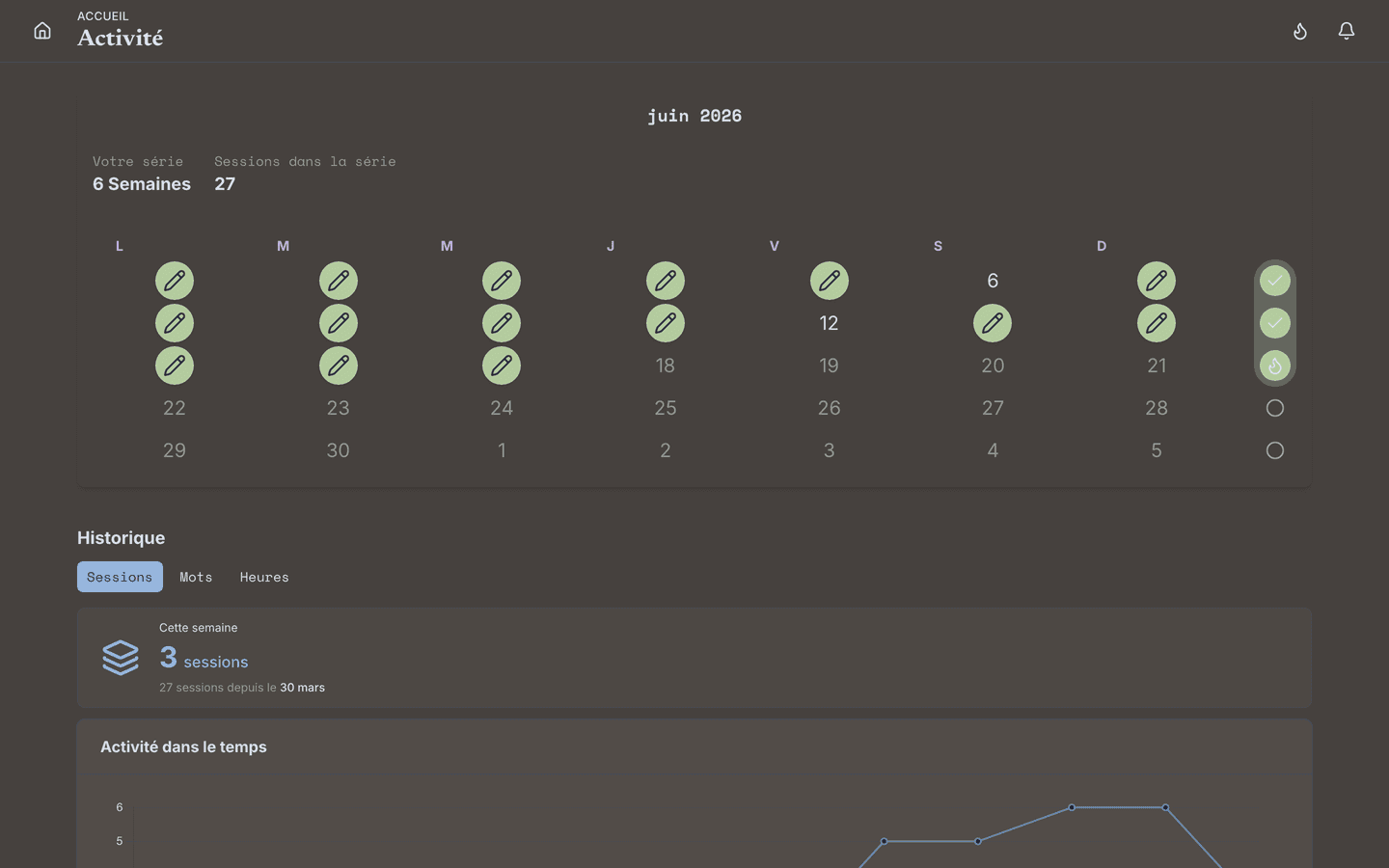Click the first-week Sunday pencil icon

(1157, 281)
